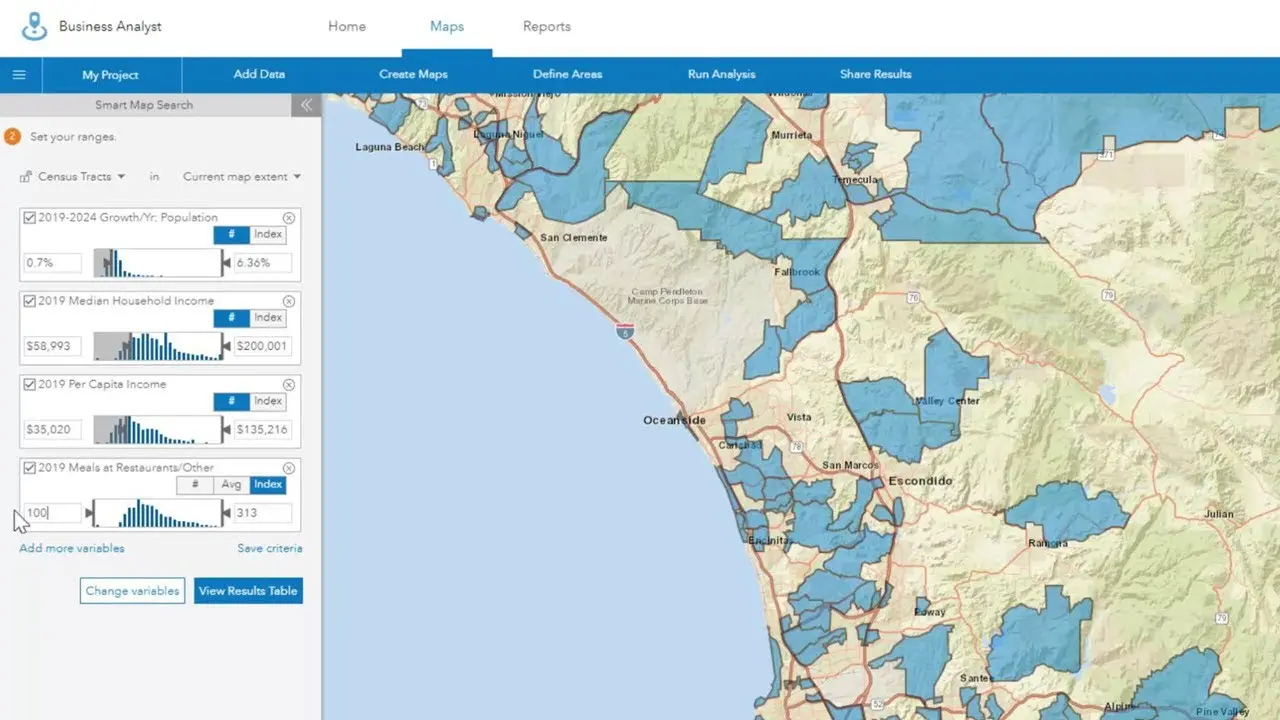Viewport: 1280px width, 720px height.
Task: Switch Per Capita Income to Index mode
Action: 268,401
